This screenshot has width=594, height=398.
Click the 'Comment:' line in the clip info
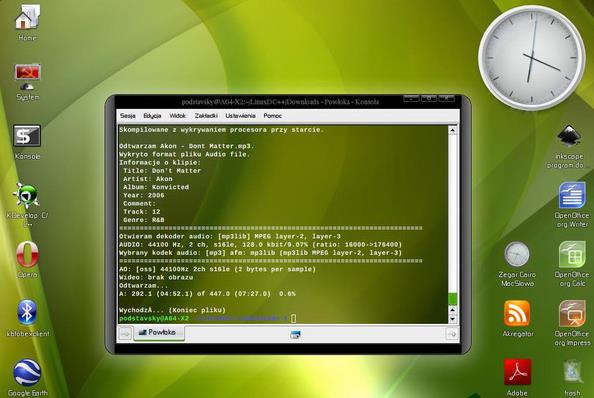pos(139,203)
